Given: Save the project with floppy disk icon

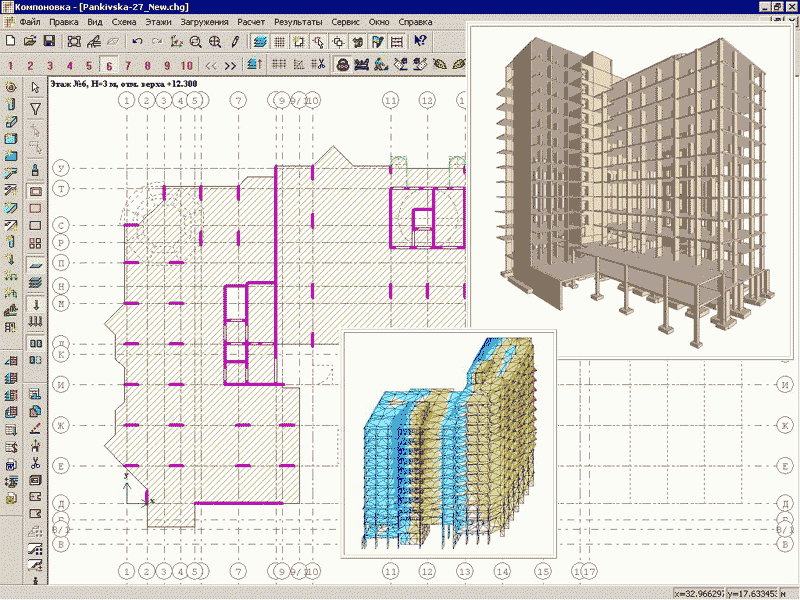Looking at the screenshot, I should click(x=49, y=41).
